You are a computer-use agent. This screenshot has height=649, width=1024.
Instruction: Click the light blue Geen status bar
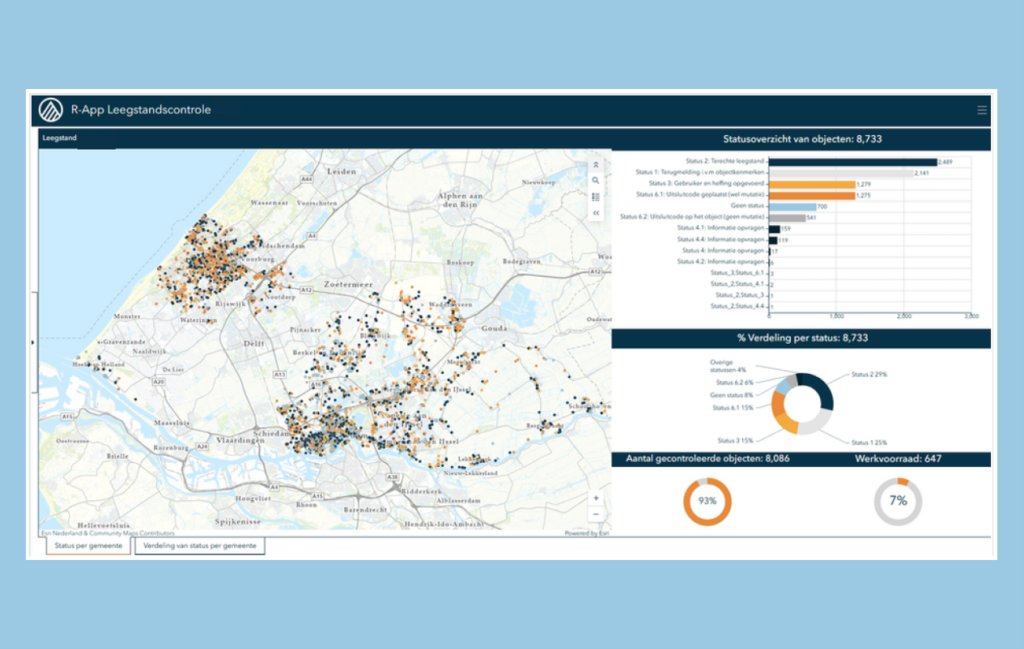pyautogui.click(x=793, y=207)
